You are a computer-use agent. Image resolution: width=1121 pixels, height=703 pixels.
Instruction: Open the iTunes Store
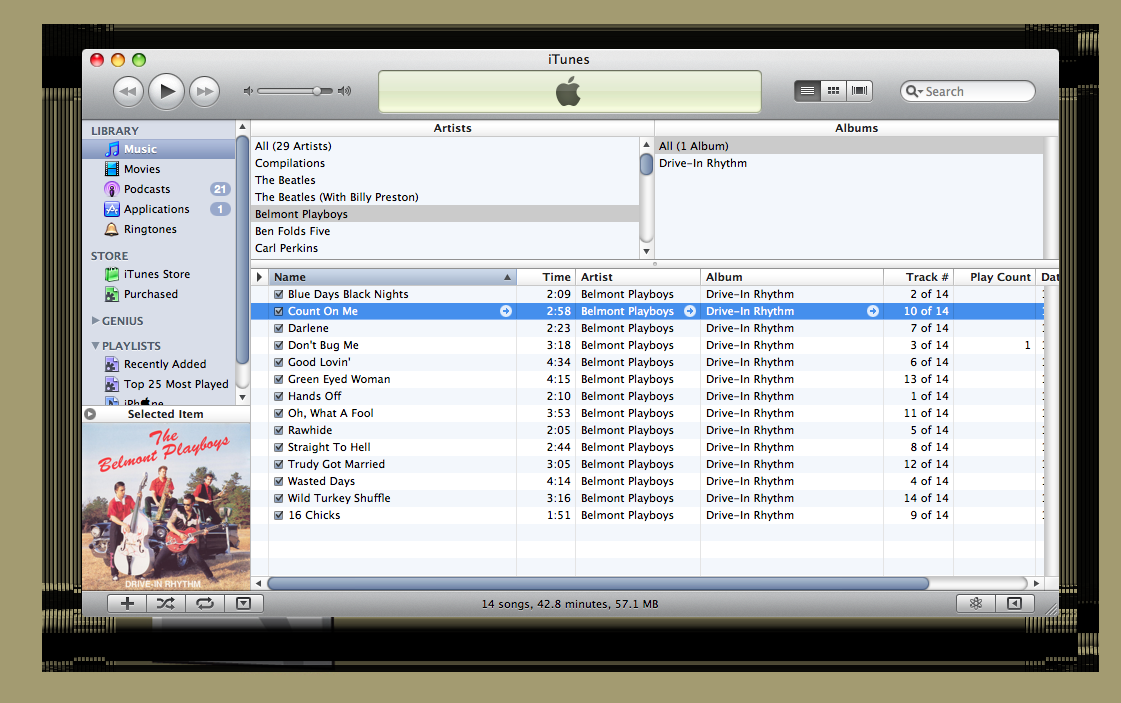click(159, 274)
